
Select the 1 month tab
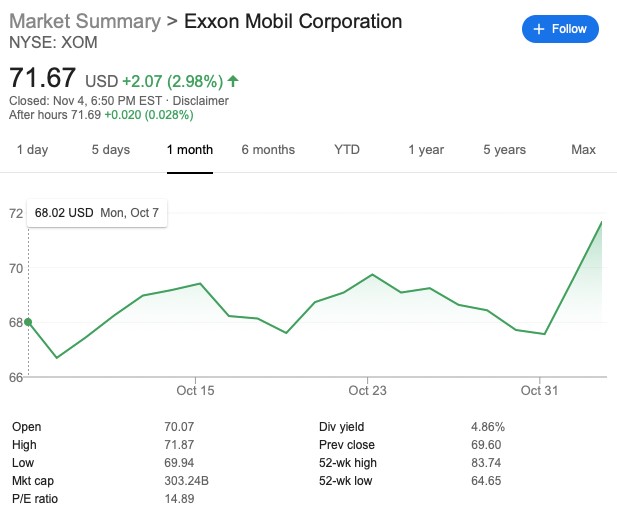(x=190, y=150)
